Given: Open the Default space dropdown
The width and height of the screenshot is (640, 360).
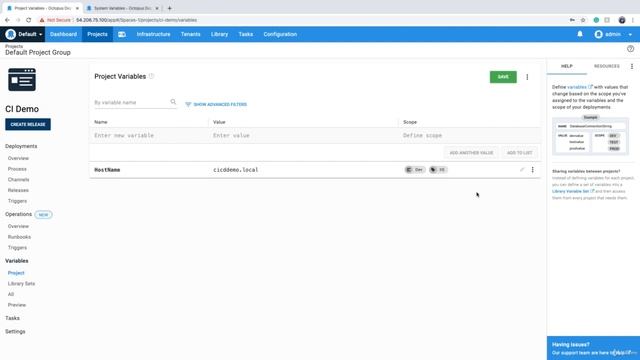Looking at the screenshot, I should pos(30,34).
